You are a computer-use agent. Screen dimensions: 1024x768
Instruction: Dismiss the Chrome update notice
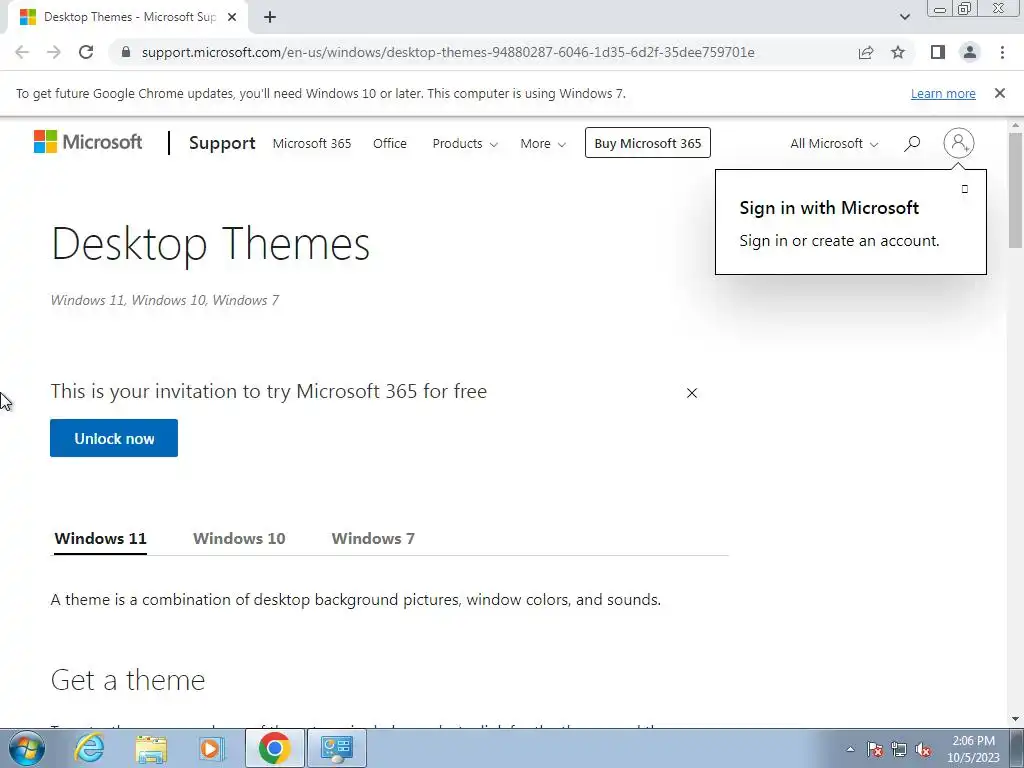pos(1000,93)
